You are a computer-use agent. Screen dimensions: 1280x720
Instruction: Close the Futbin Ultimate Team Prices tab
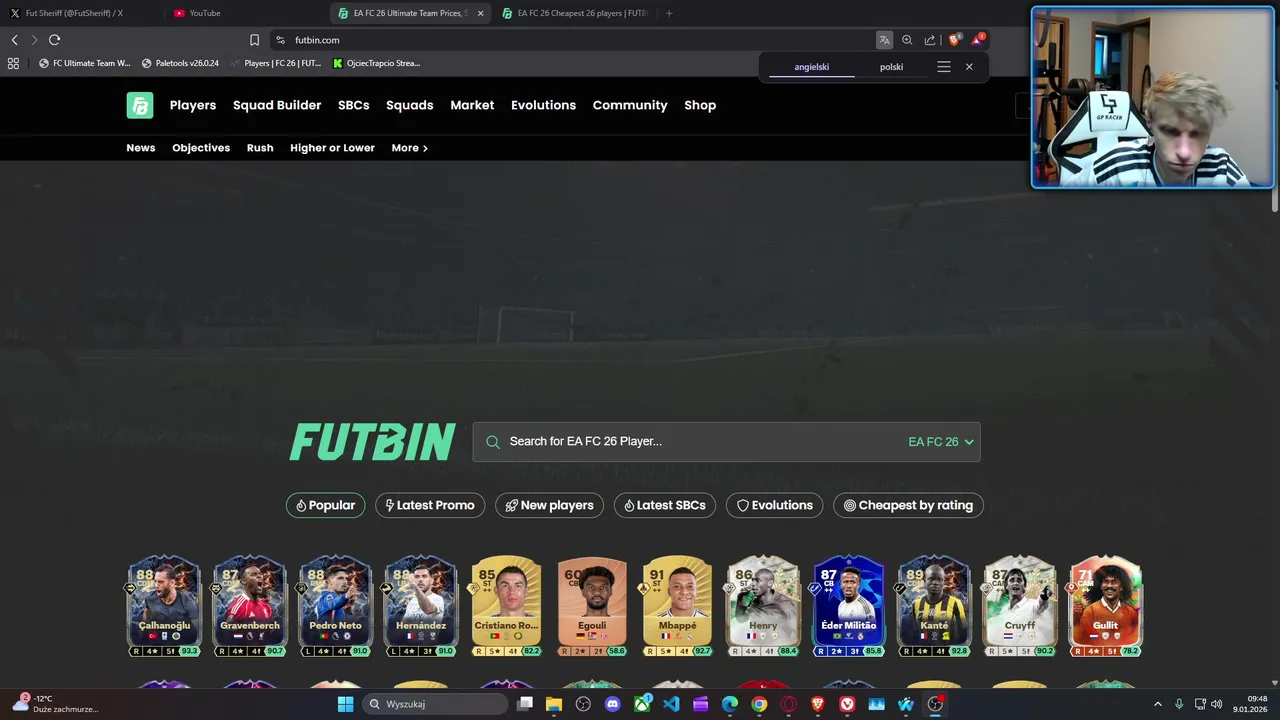[480, 13]
